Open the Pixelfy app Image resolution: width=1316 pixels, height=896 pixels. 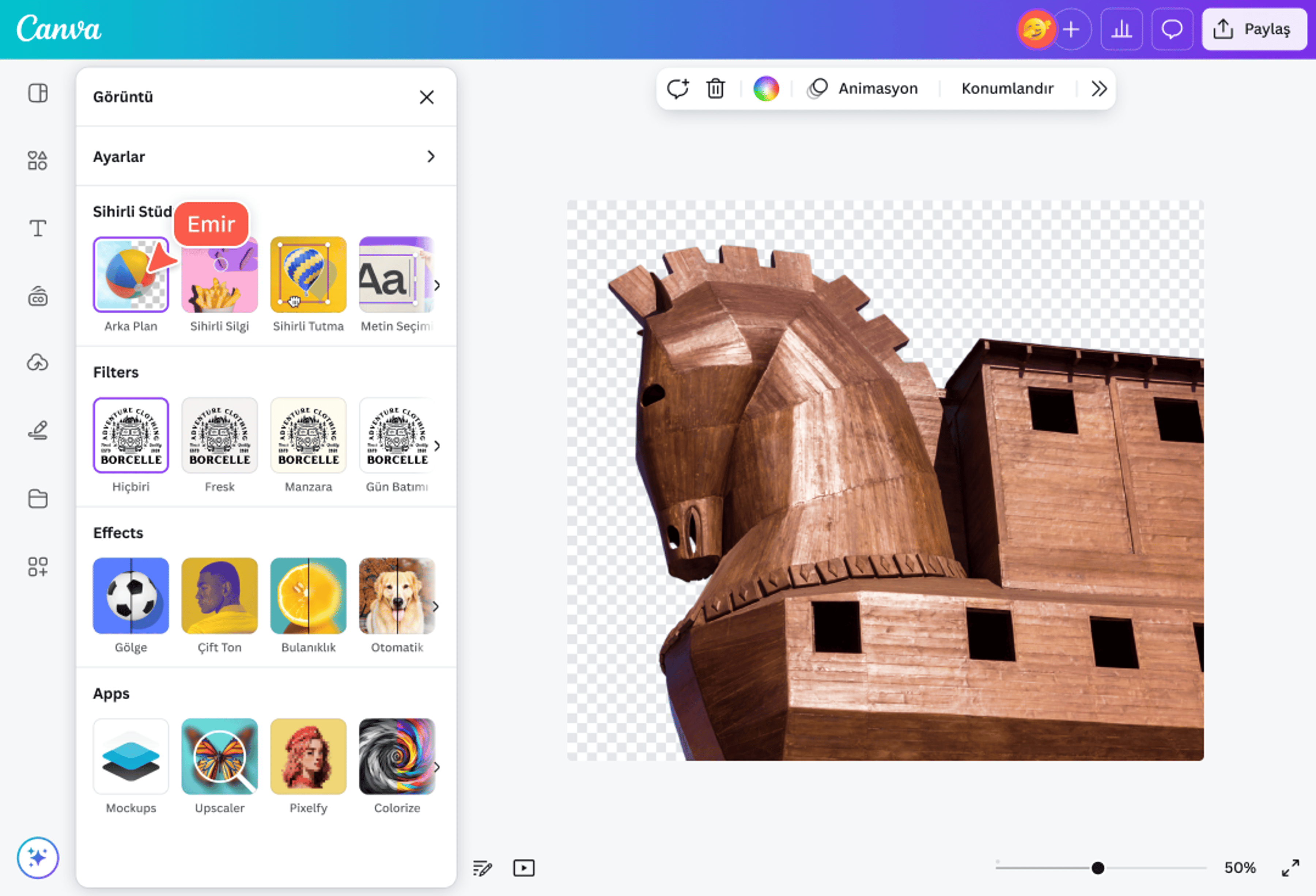(x=308, y=757)
